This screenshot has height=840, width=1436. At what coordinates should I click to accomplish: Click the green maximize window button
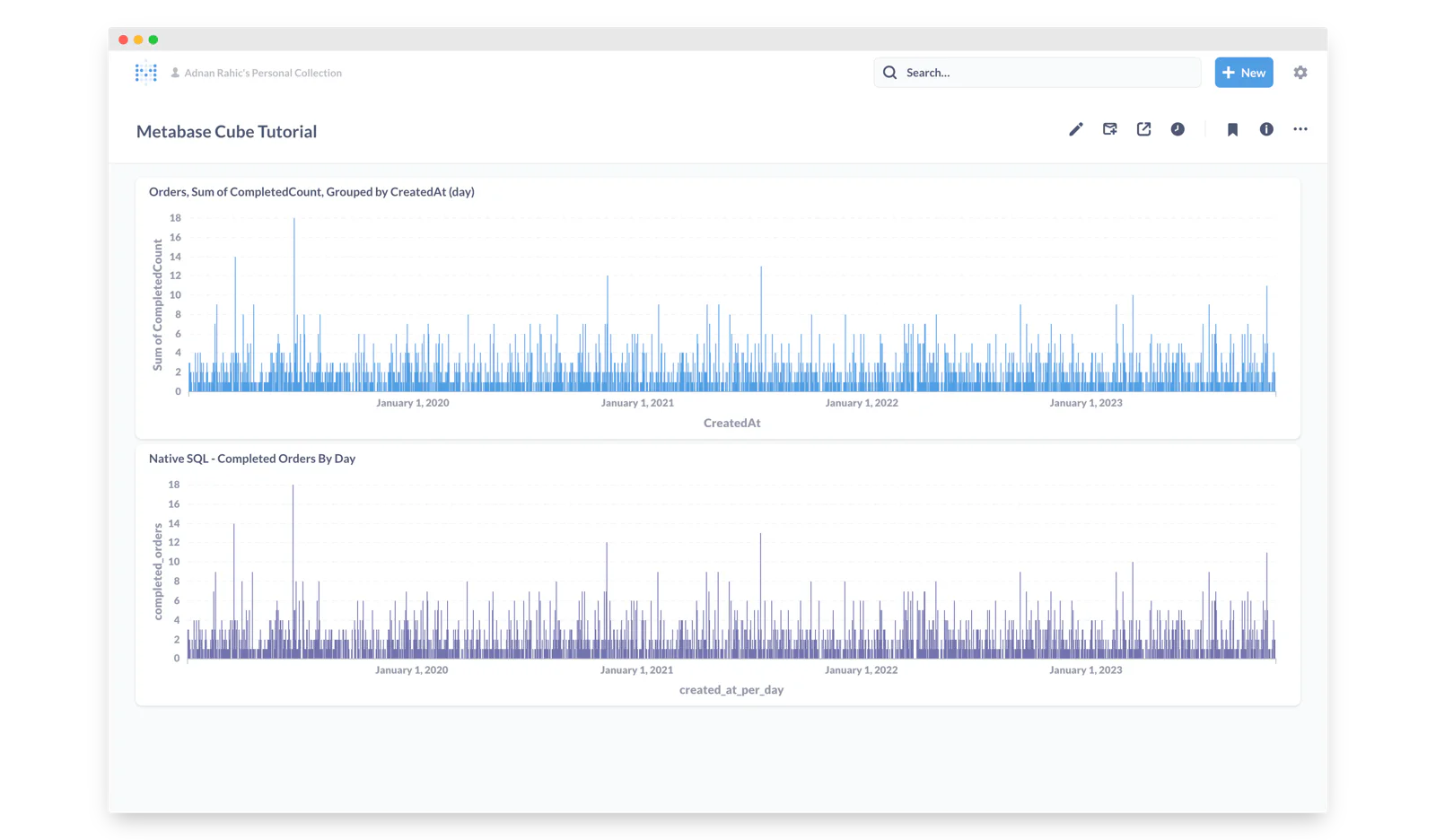(x=153, y=39)
